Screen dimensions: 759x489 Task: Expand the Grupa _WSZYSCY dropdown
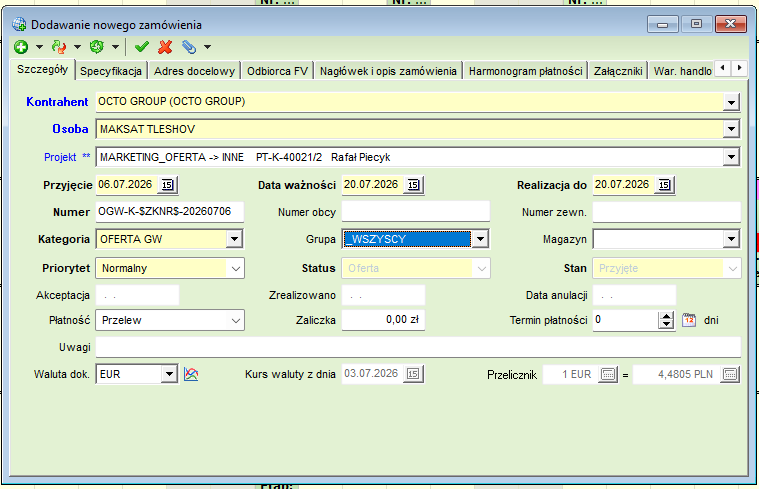pos(480,239)
